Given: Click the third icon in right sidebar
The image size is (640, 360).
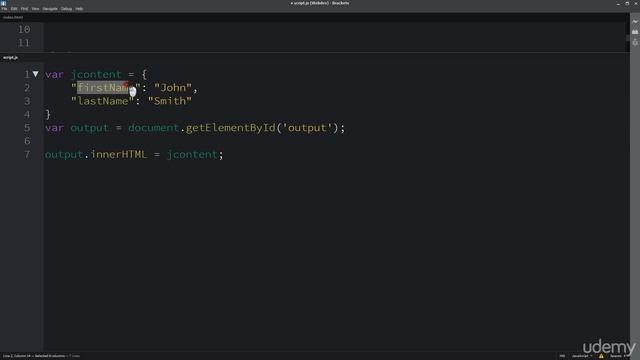Looking at the screenshot, I should (635, 42).
